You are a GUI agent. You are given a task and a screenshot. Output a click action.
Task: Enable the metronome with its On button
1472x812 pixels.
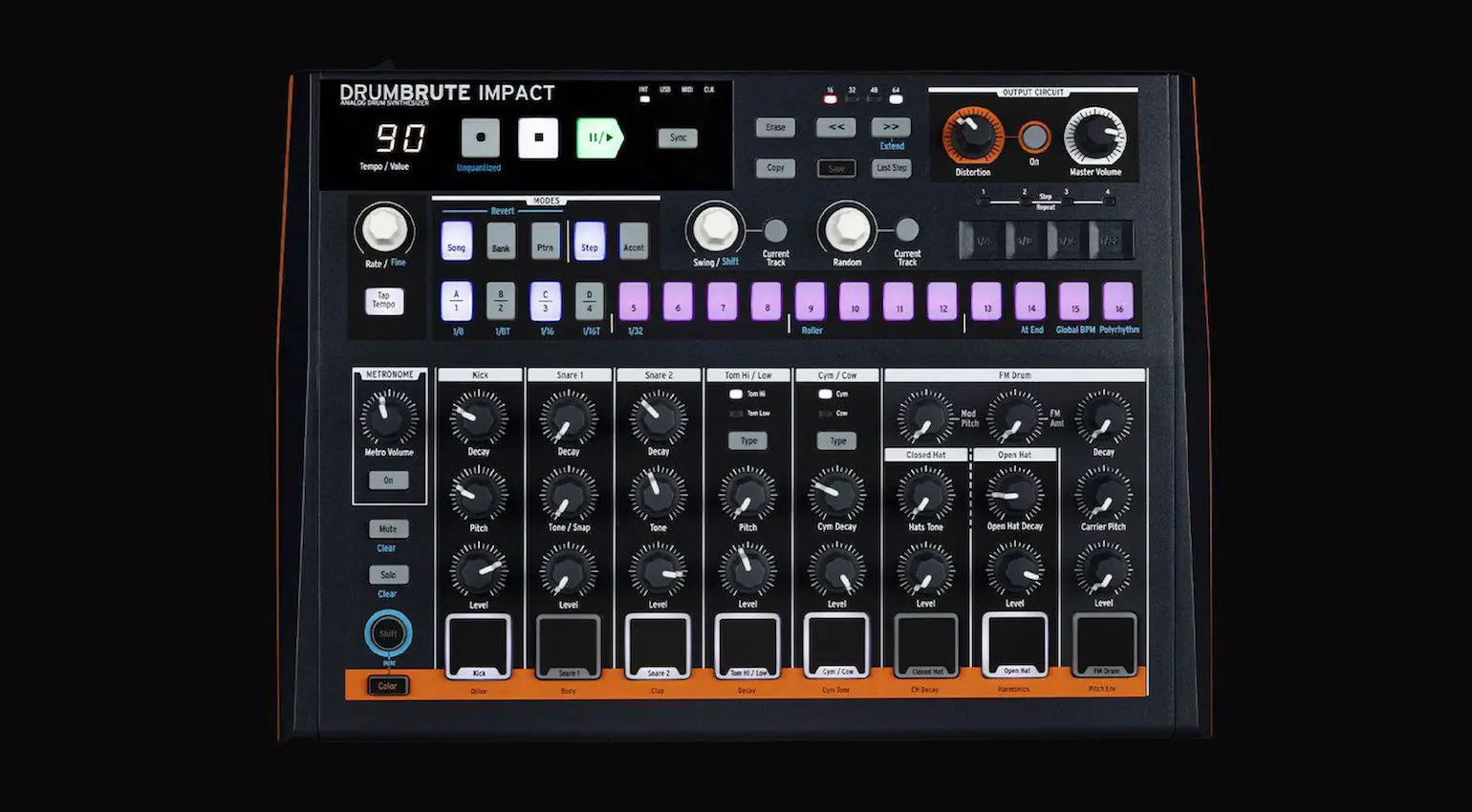pos(389,480)
